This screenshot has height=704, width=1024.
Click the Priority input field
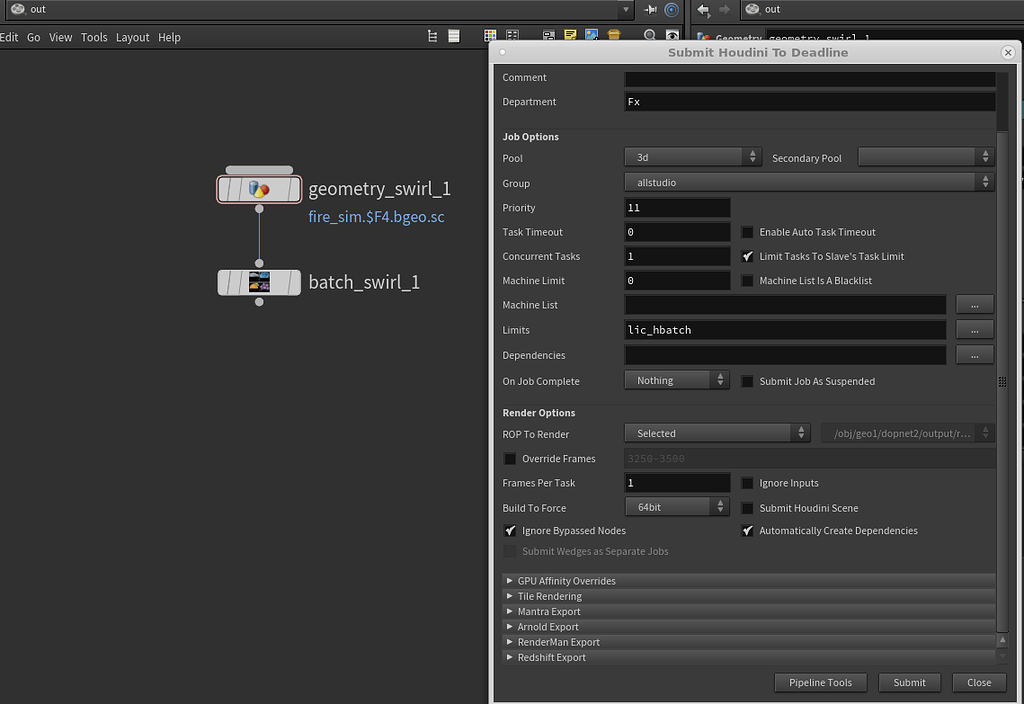point(677,208)
